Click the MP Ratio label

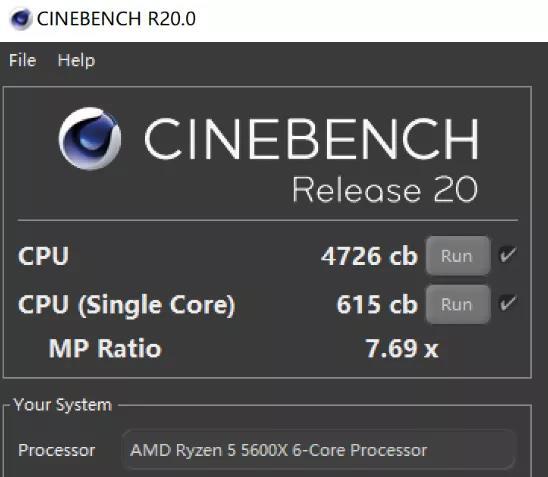click(x=105, y=348)
